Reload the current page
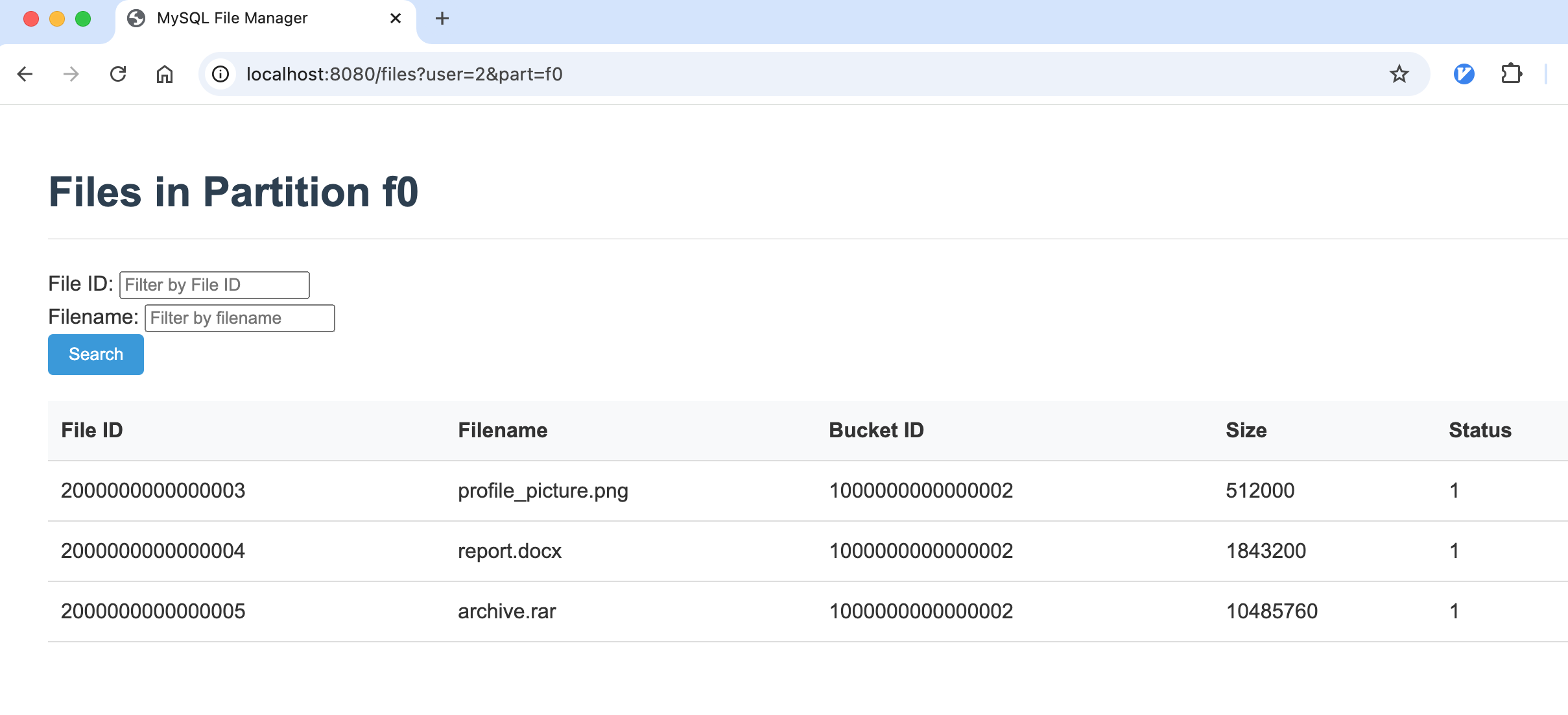 (118, 74)
